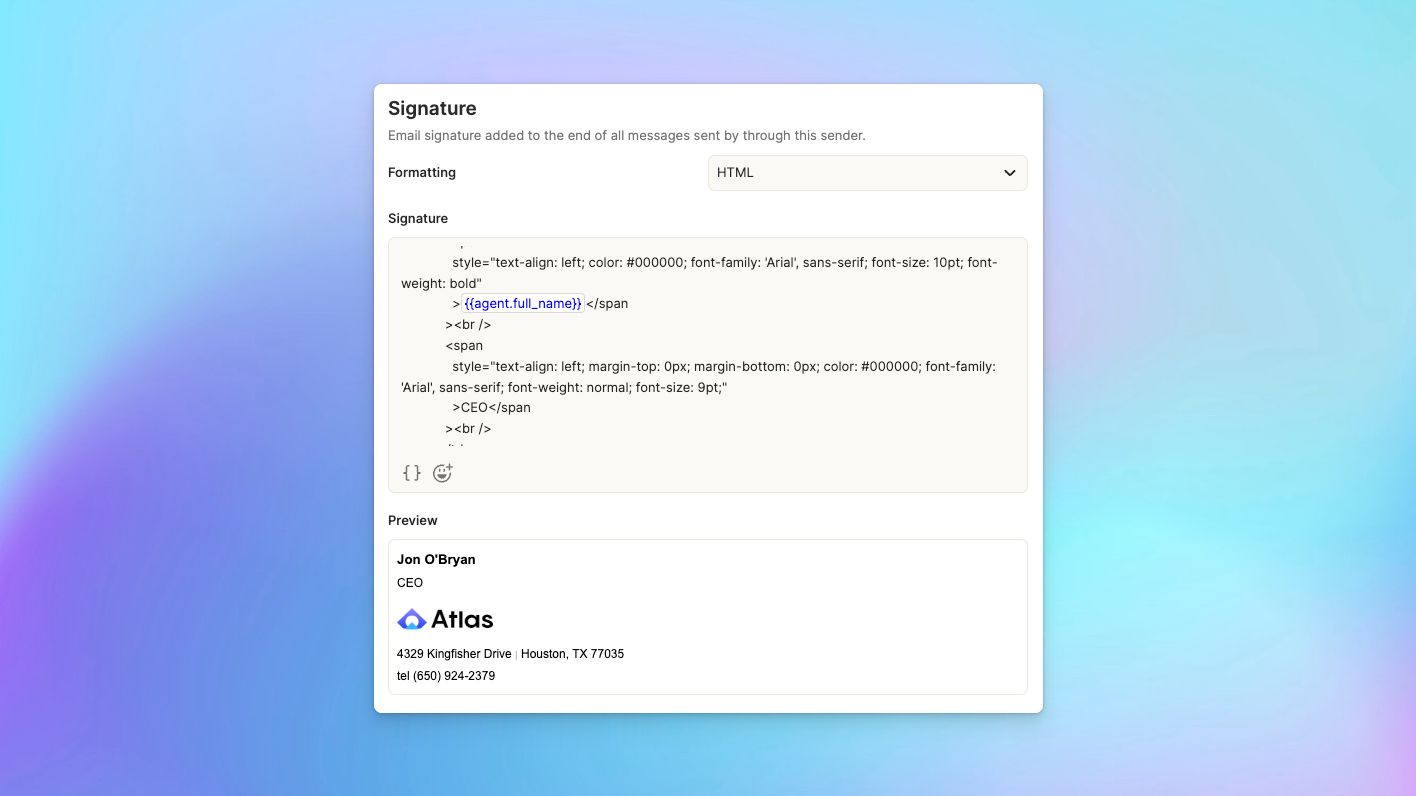Click the 'Email signature added to the end' description
This screenshot has width=1416, height=796.
pos(627,135)
